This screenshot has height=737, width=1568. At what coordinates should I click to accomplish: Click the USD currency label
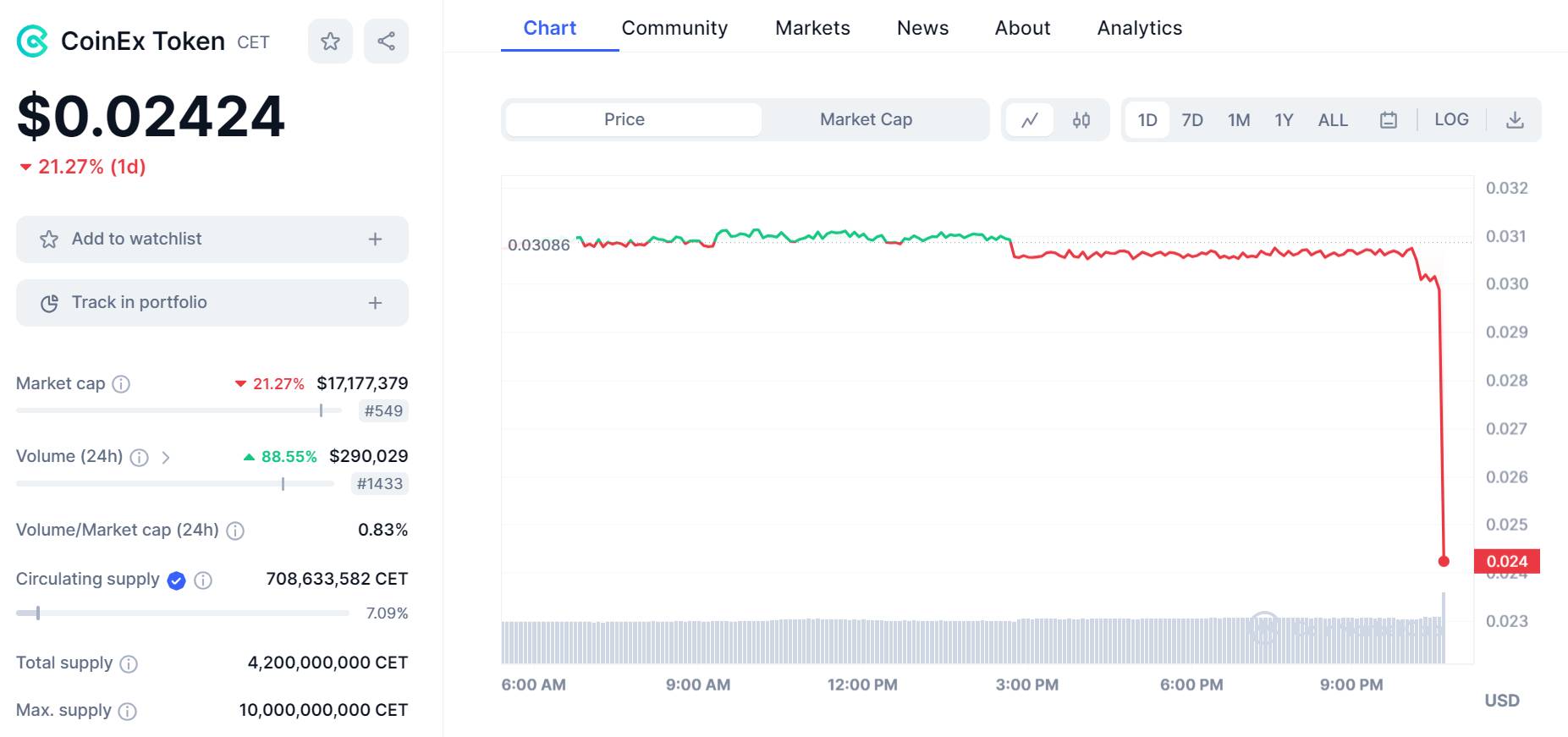pos(1502,701)
